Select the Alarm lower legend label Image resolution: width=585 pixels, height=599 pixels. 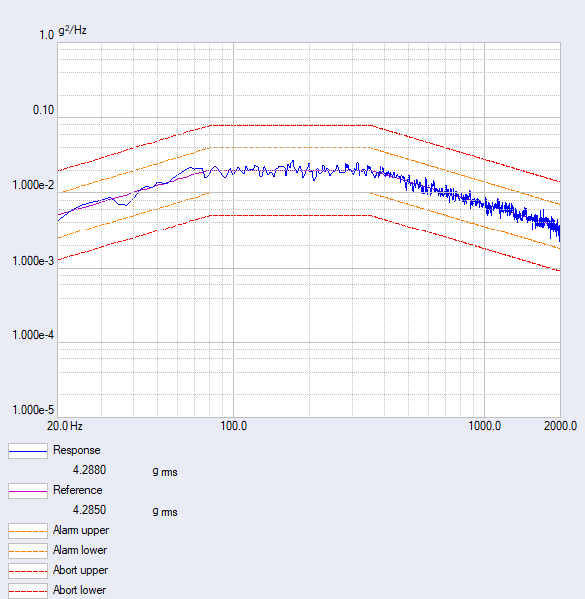point(80,550)
